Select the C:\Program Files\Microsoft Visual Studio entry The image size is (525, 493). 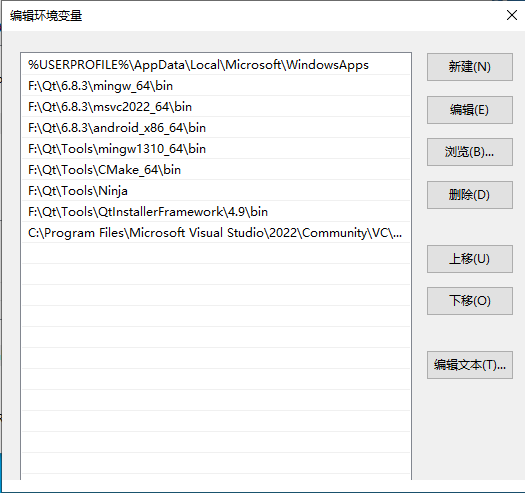(216, 233)
